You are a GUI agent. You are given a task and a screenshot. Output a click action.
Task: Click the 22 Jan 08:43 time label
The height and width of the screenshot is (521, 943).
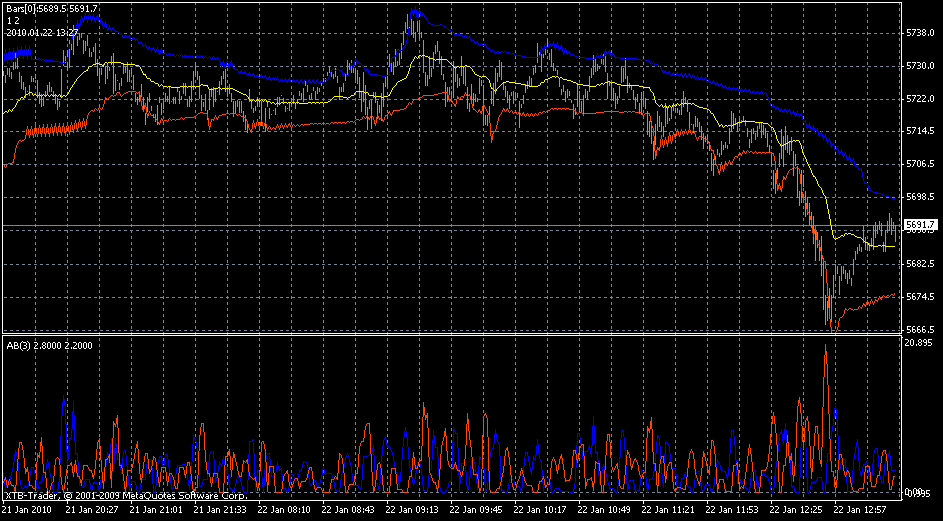point(348,509)
